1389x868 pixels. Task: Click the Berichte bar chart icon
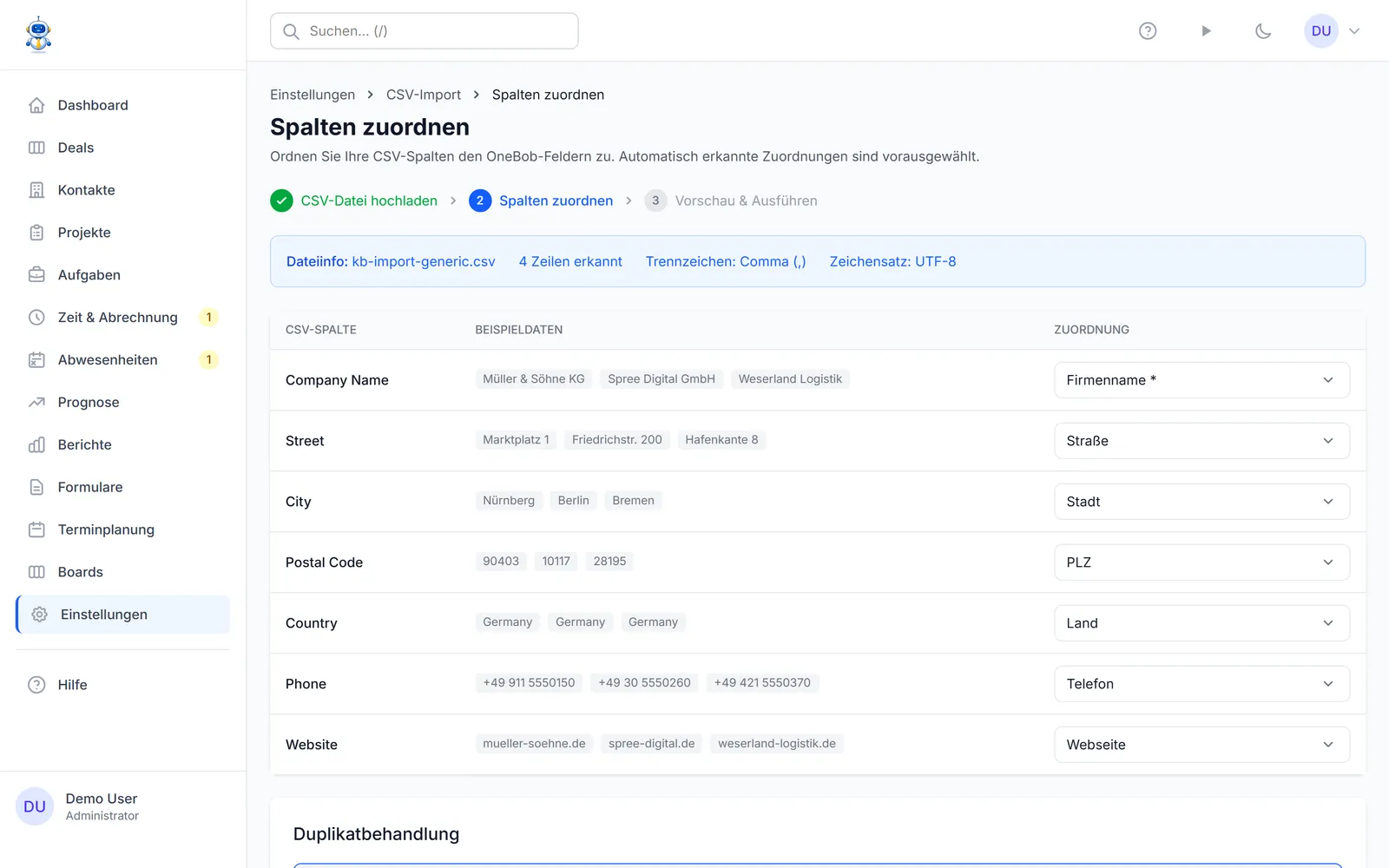tap(36, 445)
